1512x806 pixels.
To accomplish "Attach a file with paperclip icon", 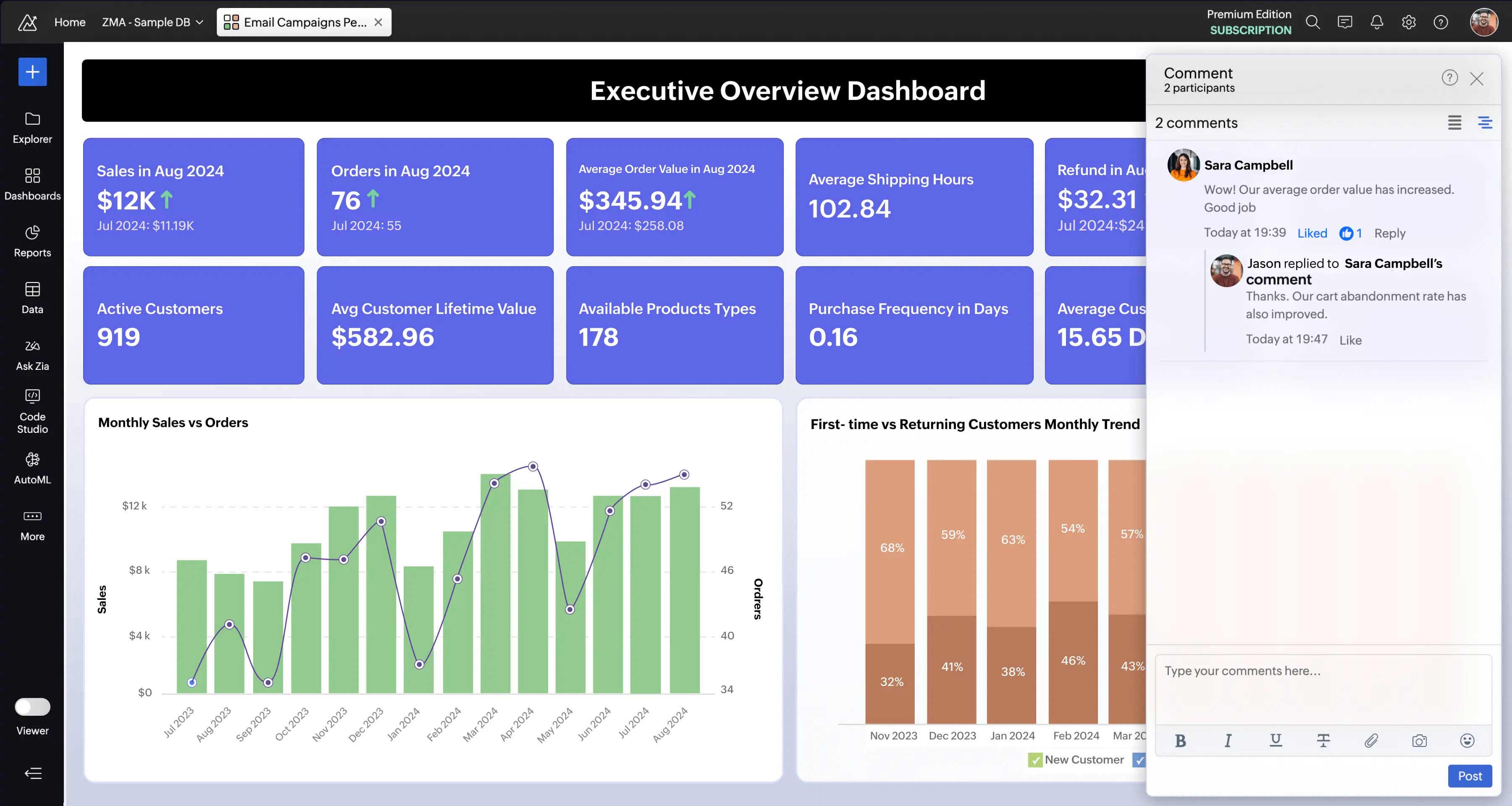I will click(1371, 741).
